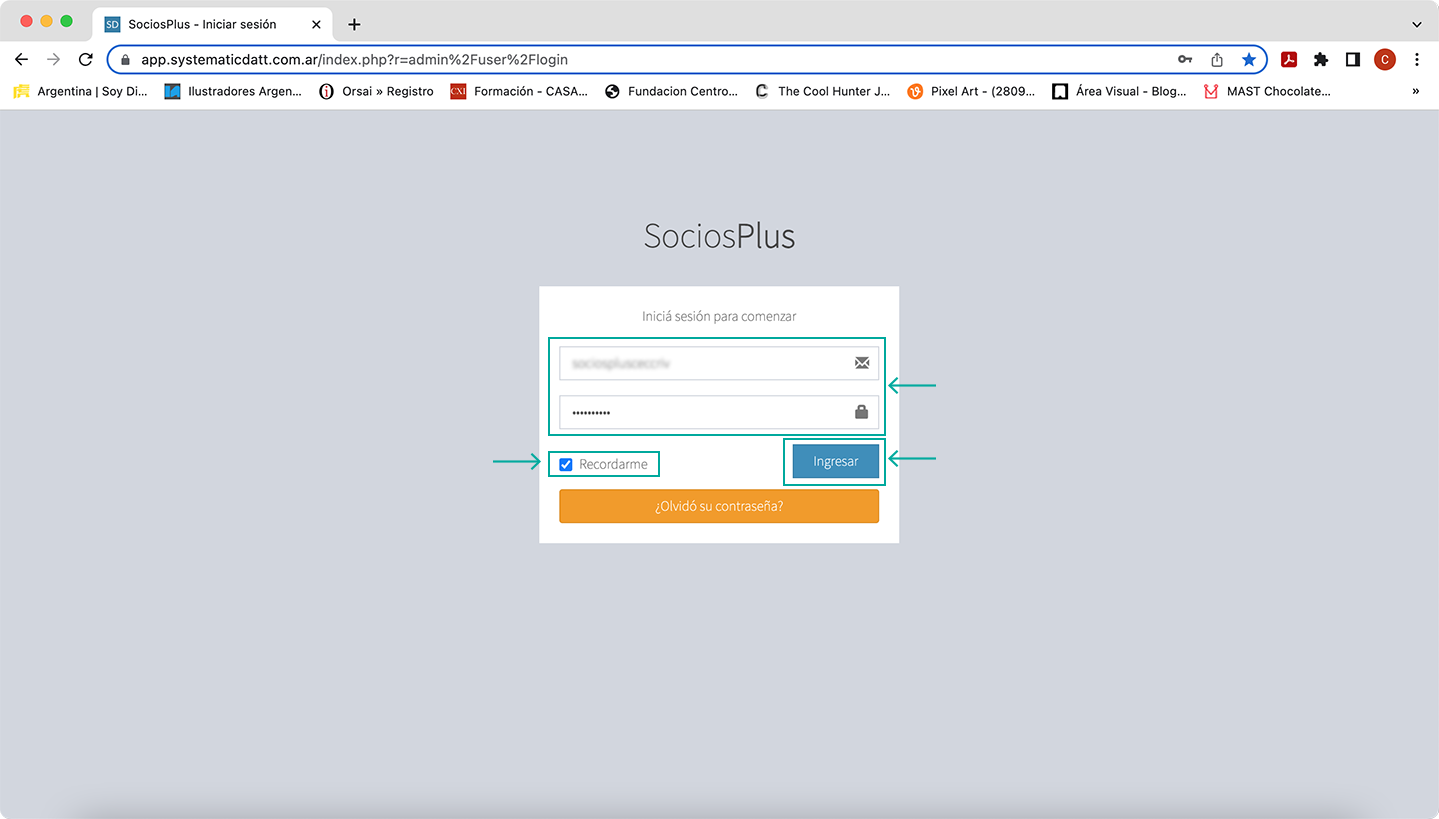The height and width of the screenshot is (819, 1439).
Task: Click the green macOS zoom button
Action: (66, 21)
